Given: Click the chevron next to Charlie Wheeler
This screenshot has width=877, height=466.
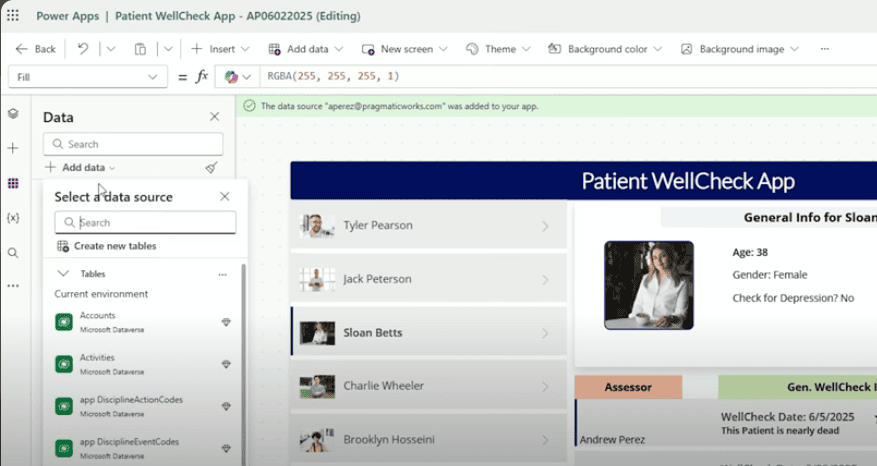Looking at the screenshot, I should coord(545,387).
